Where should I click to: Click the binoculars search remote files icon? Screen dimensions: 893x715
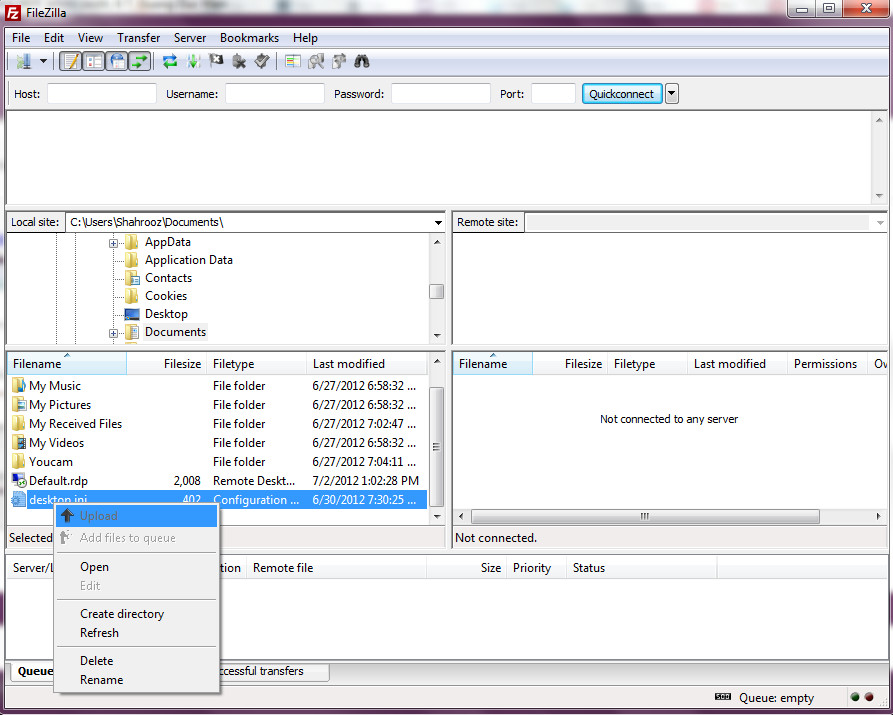[x=362, y=61]
